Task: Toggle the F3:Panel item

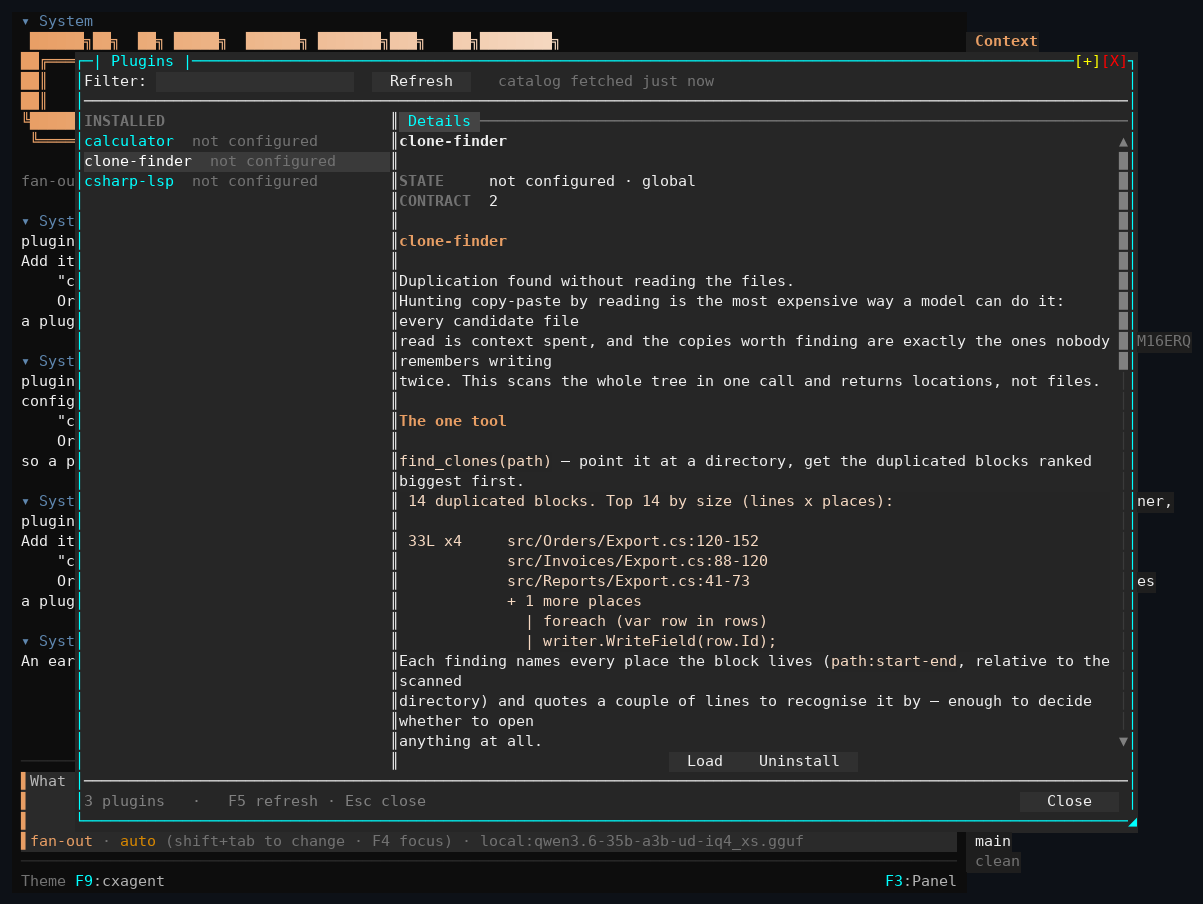Action: 921,881
